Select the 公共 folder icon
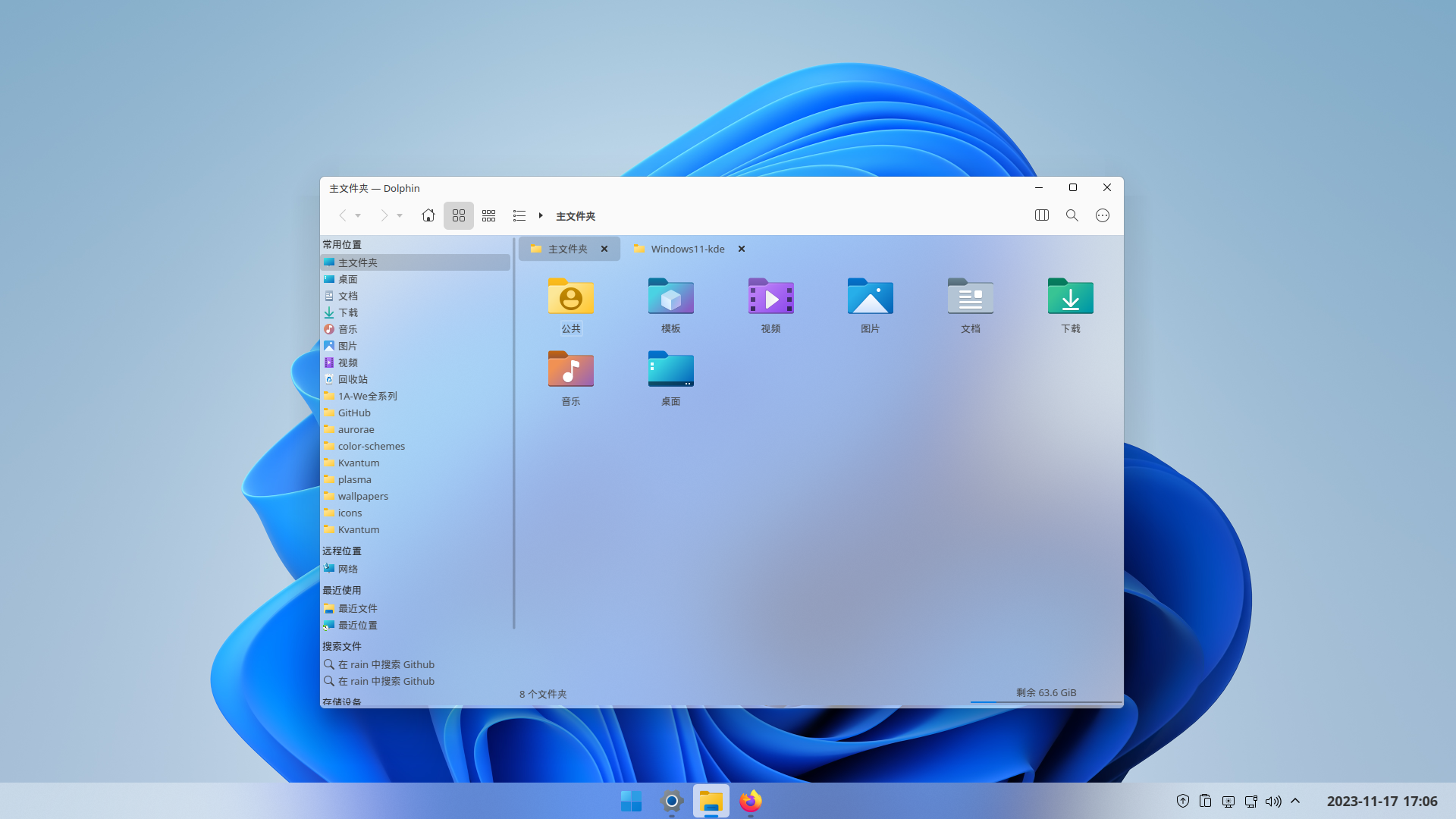The image size is (1456, 819). pos(571,297)
